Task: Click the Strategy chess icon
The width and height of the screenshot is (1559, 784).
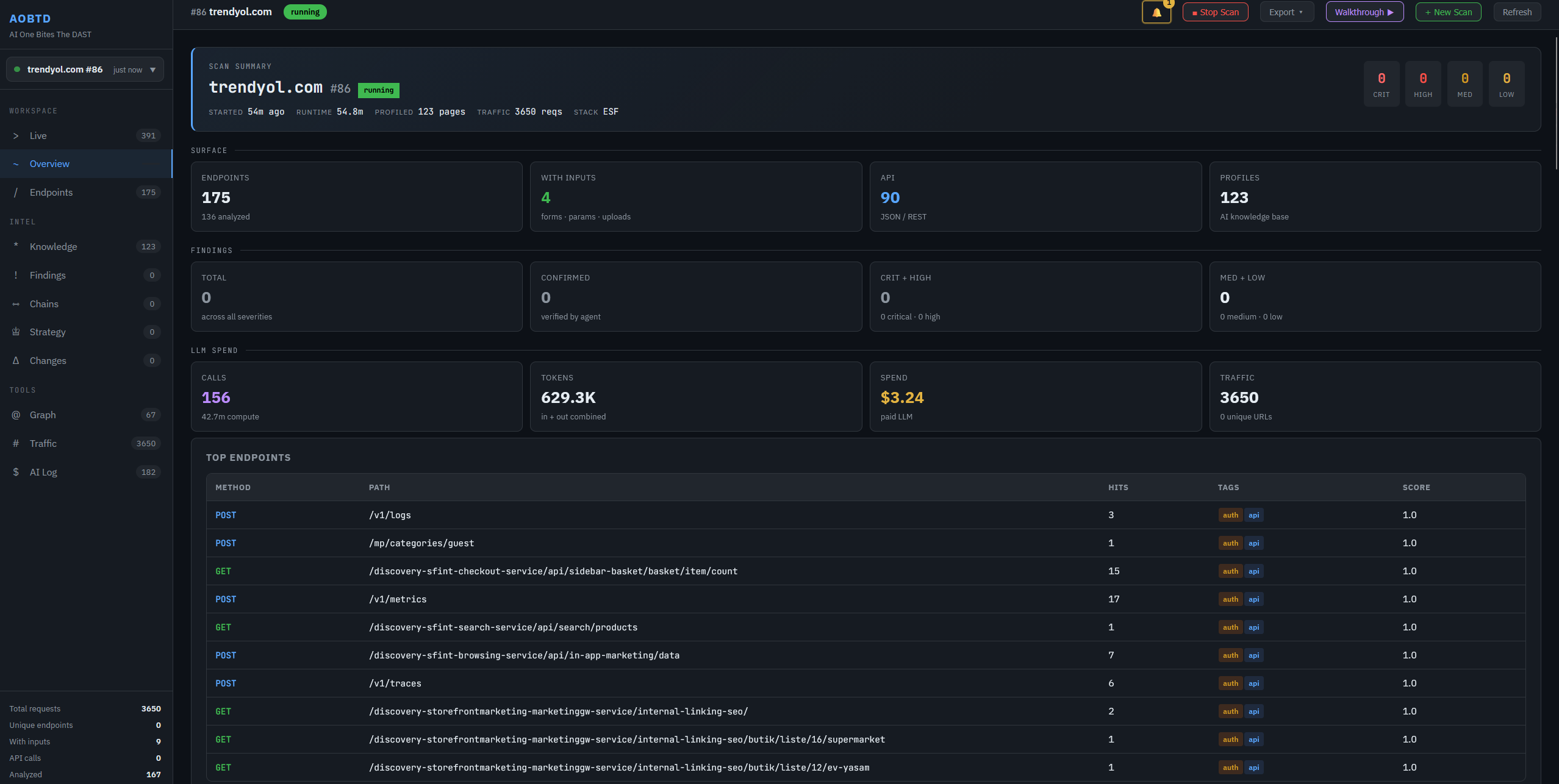Action: click(x=16, y=332)
